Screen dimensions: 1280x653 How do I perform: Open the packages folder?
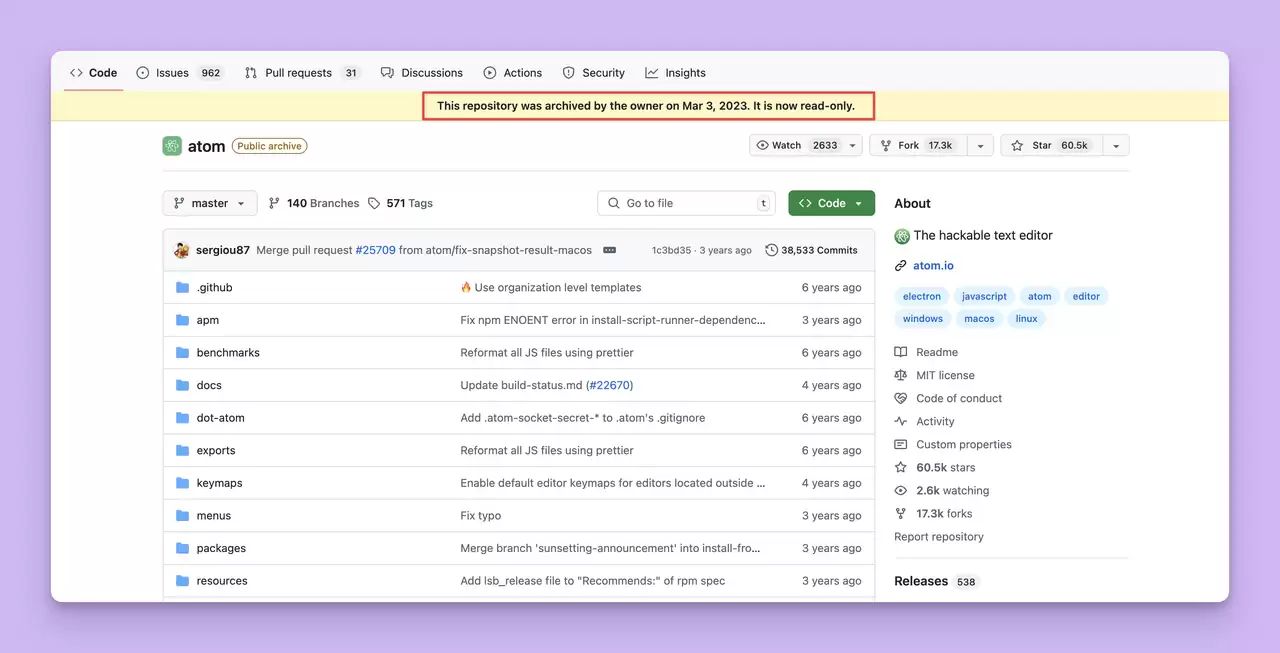click(221, 548)
